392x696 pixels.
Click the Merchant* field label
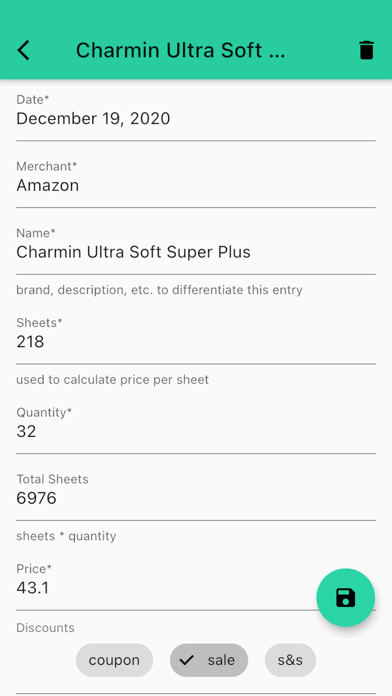coord(47,166)
